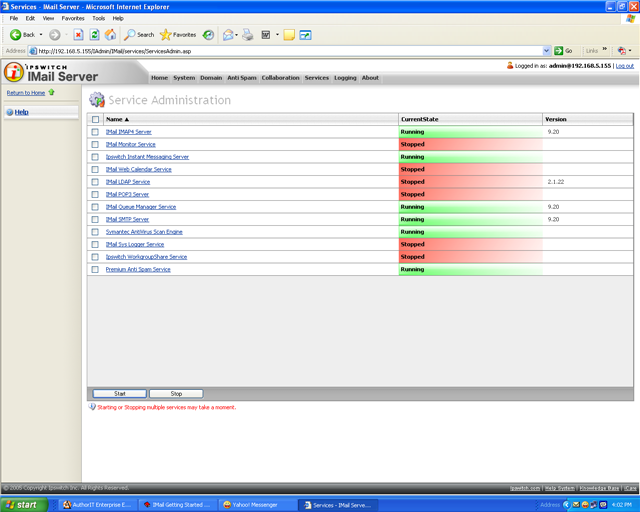Open the Search toolbar button
Image resolution: width=640 pixels, height=512 pixels.
(x=140, y=35)
